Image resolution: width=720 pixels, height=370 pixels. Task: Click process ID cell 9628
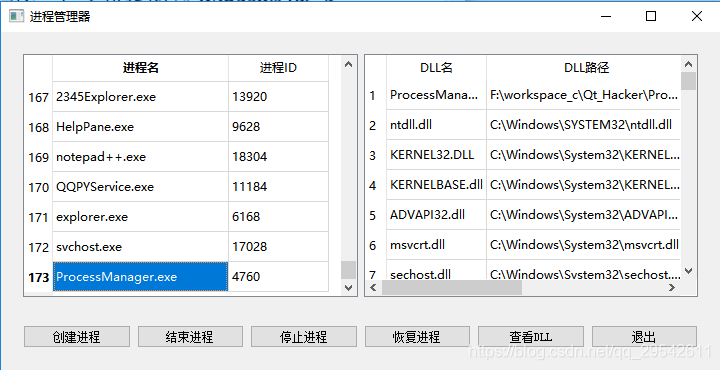coord(278,127)
